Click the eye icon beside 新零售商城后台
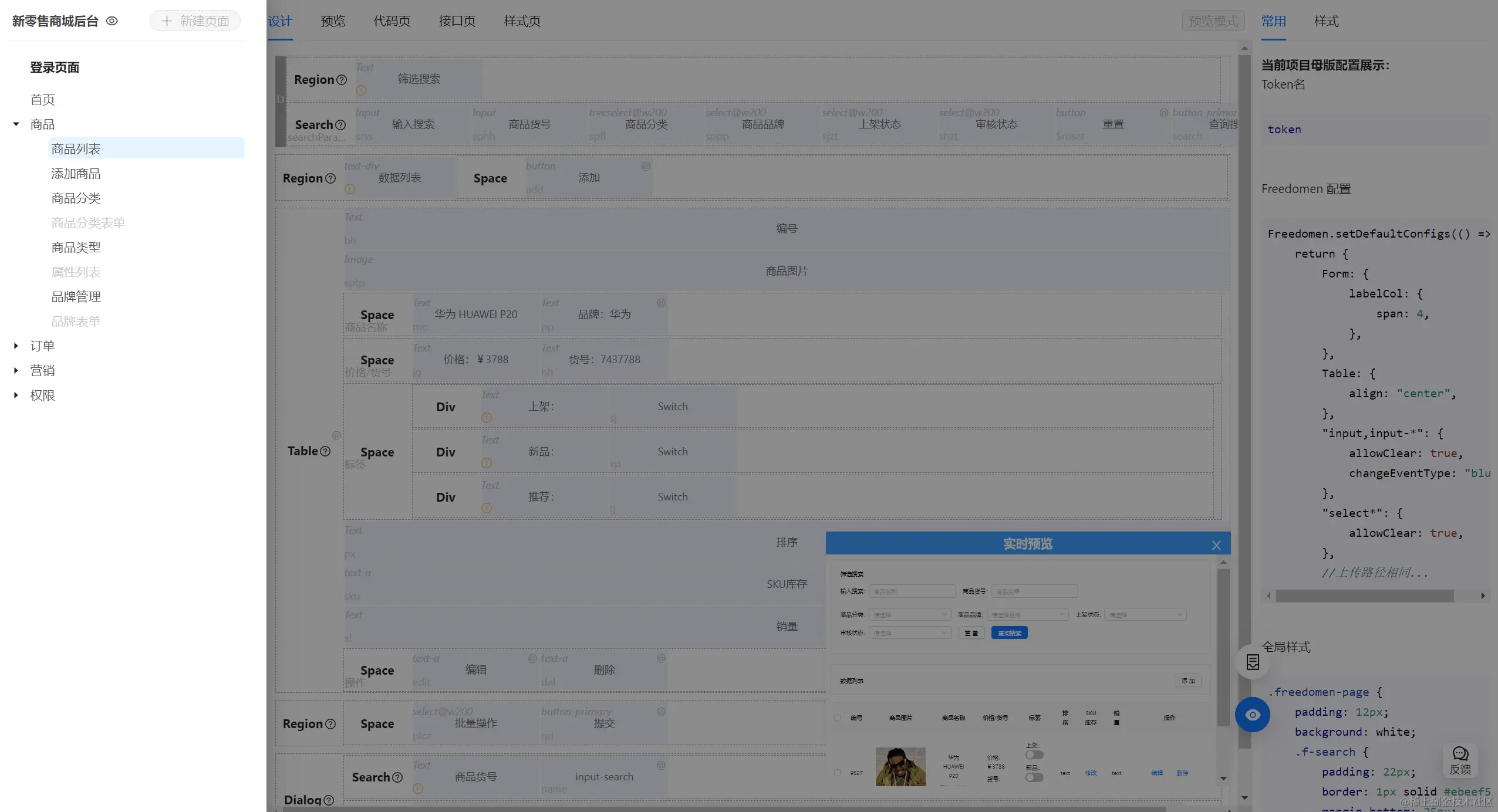Screen dimensions: 1498x812 [x=112, y=21]
